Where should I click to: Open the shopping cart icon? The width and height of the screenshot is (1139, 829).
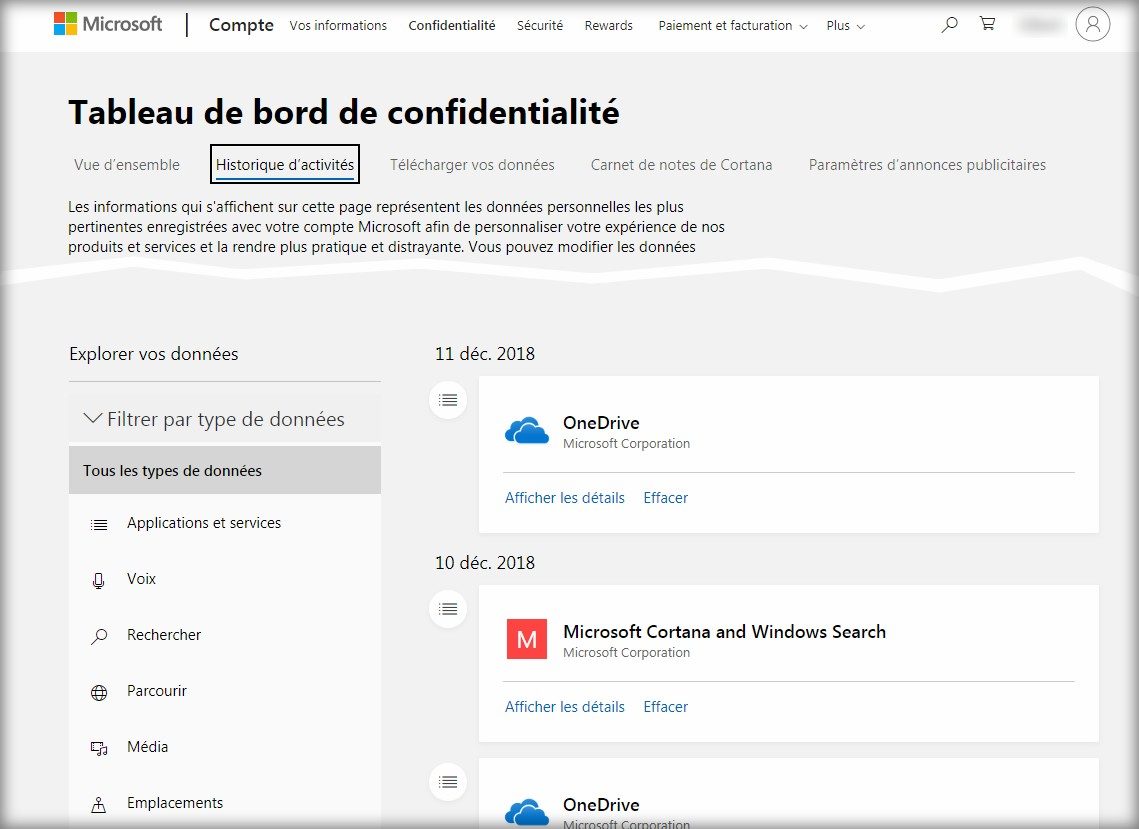click(987, 25)
